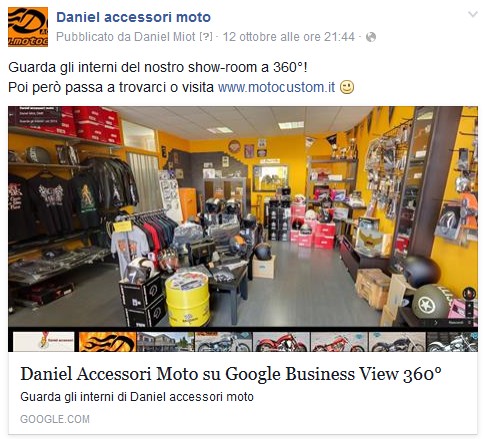The image size is (485, 439).
Task: Click the Daniel accessori moto page logo
Action: [x=28, y=27]
